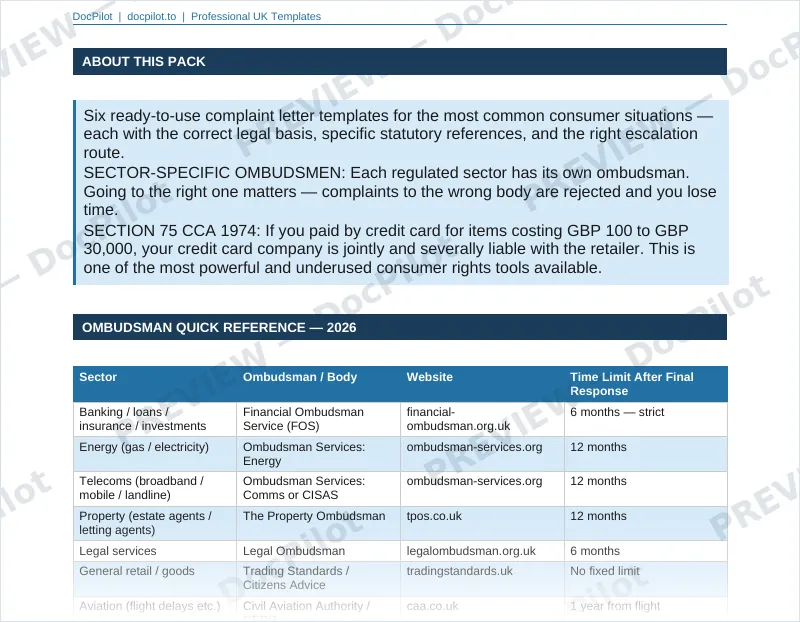The height and width of the screenshot is (622, 800).
Task: Click 'The Property Ombudsman' cell
Action: tap(318, 523)
